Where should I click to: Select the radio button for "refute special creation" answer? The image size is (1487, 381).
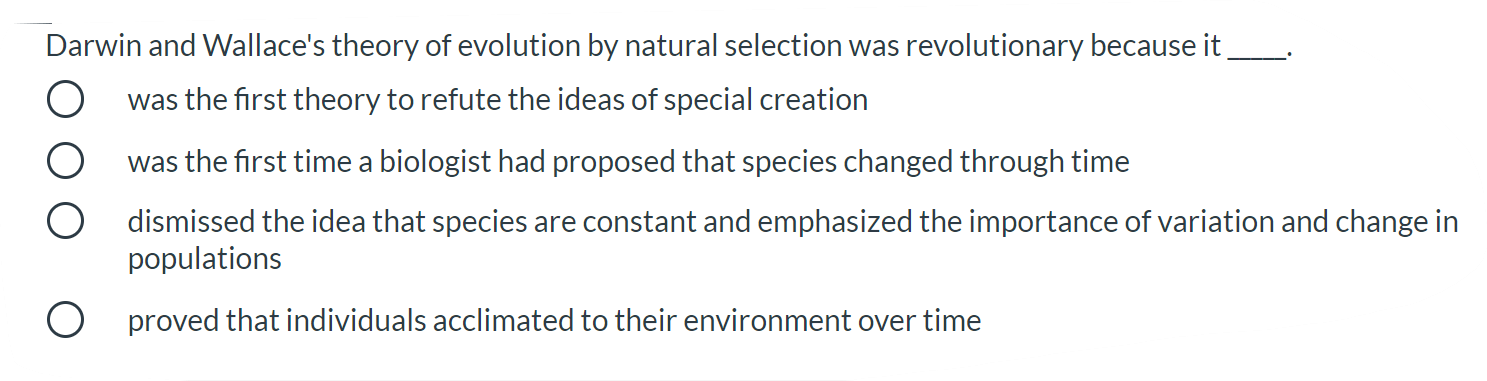pos(63,101)
